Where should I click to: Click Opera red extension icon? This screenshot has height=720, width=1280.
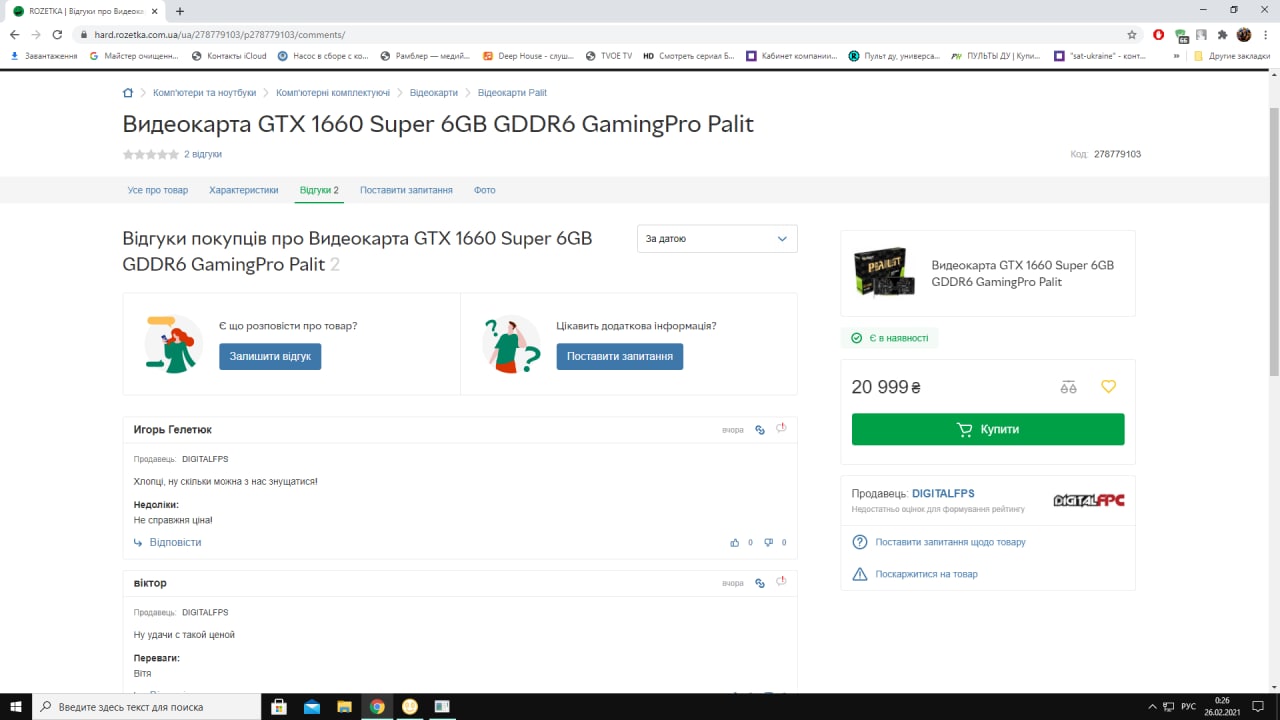pyautogui.click(x=1159, y=34)
